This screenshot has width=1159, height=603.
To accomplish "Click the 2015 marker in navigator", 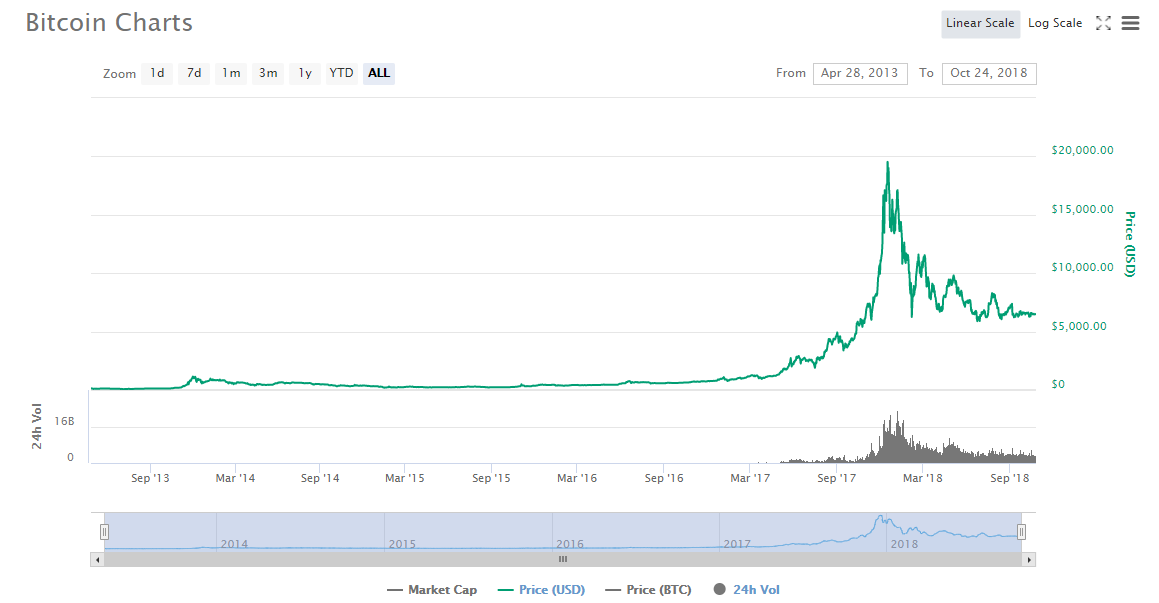I will tap(402, 544).
